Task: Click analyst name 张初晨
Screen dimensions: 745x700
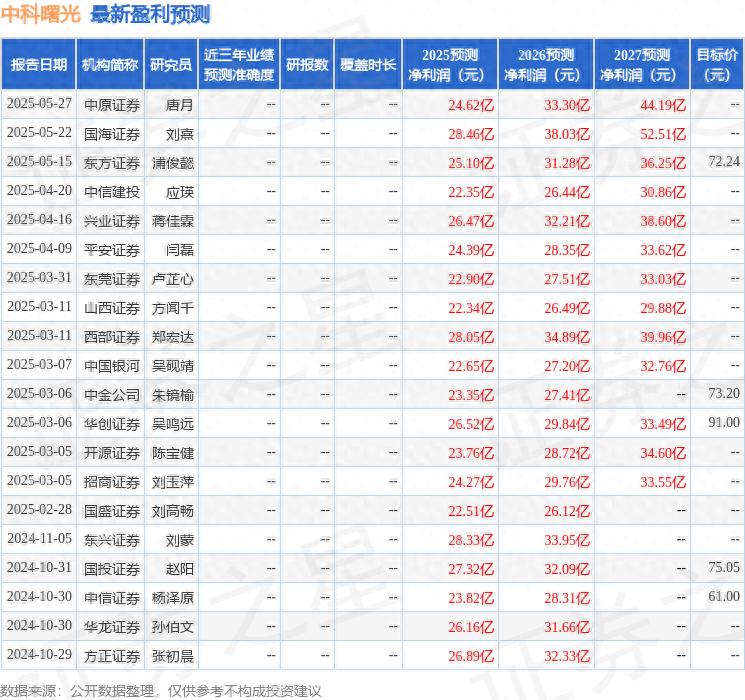Action: coord(173,656)
